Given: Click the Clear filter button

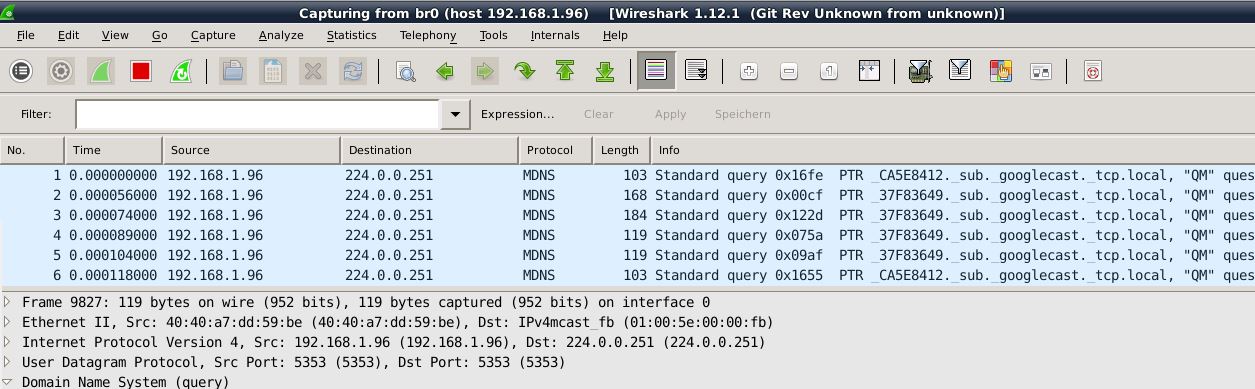Looking at the screenshot, I should [599, 114].
